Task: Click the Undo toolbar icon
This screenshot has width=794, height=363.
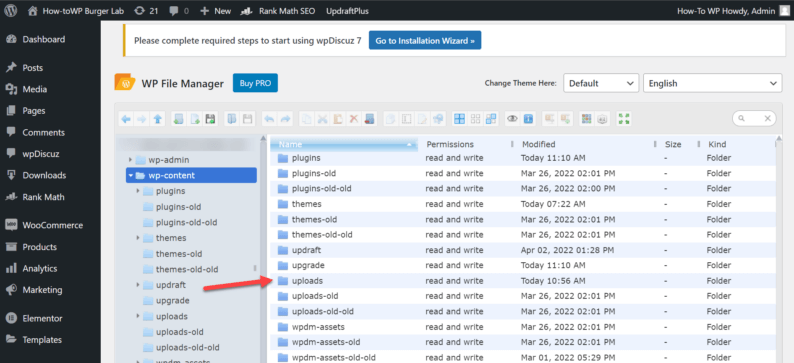Action: (x=269, y=119)
